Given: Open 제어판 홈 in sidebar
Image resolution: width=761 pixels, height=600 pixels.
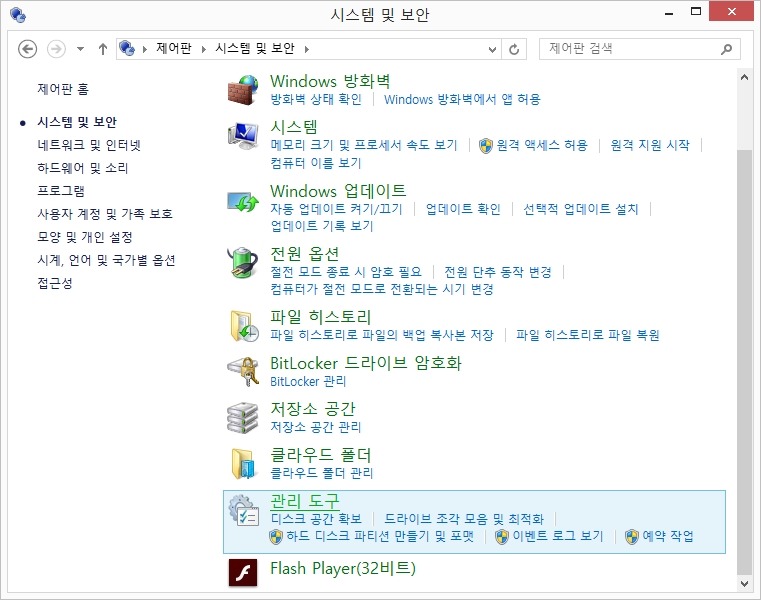Looking at the screenshot, I should [63, 89].
